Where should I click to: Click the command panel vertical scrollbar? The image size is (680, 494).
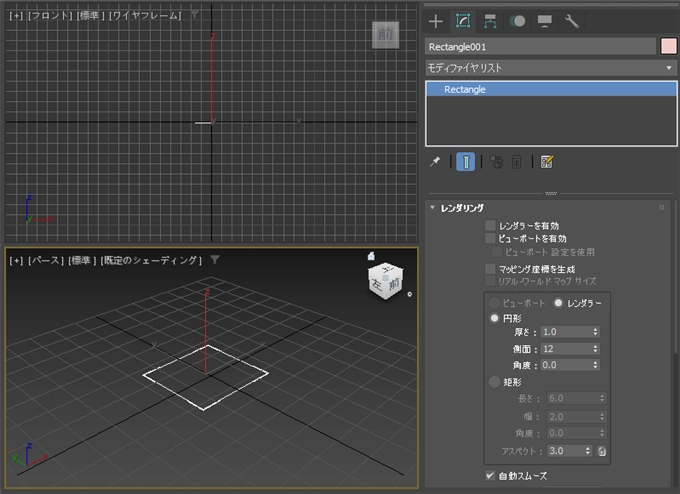click(x=677, y=275)
